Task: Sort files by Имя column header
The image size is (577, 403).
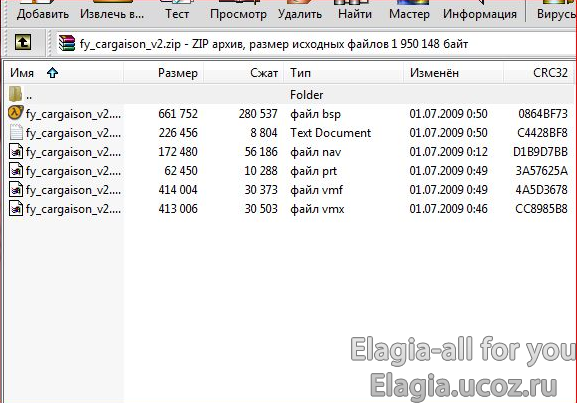Action: 64,73
